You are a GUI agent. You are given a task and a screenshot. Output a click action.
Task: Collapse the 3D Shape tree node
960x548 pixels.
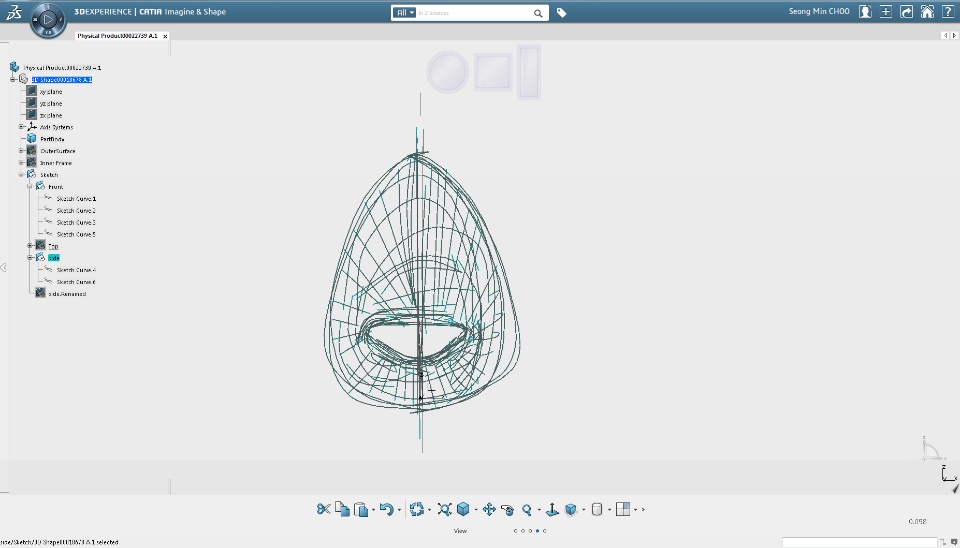(13, 80)
